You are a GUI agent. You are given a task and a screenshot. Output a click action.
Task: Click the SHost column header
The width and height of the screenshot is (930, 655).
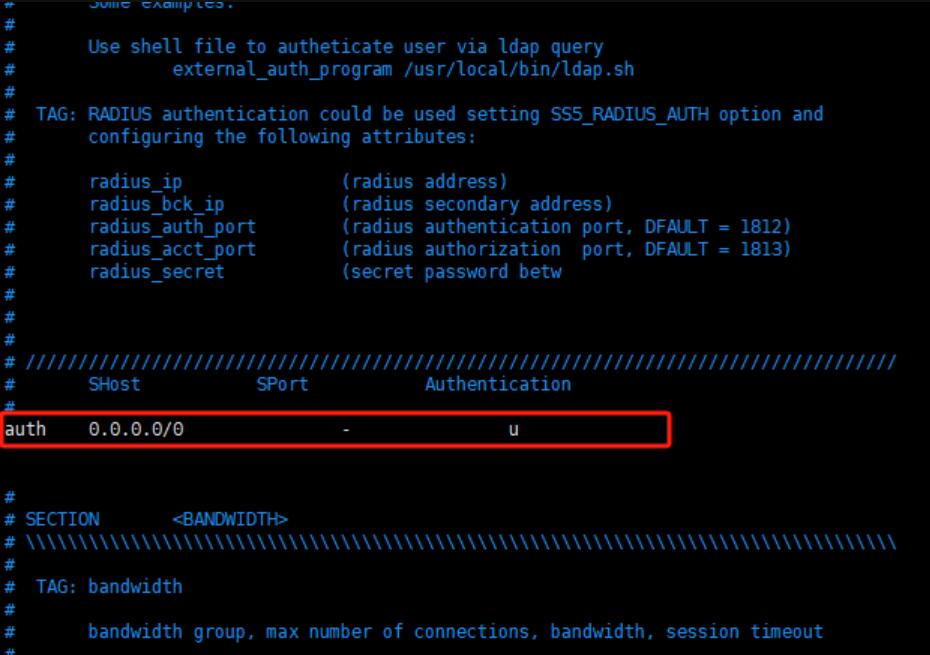pos(121,384)
